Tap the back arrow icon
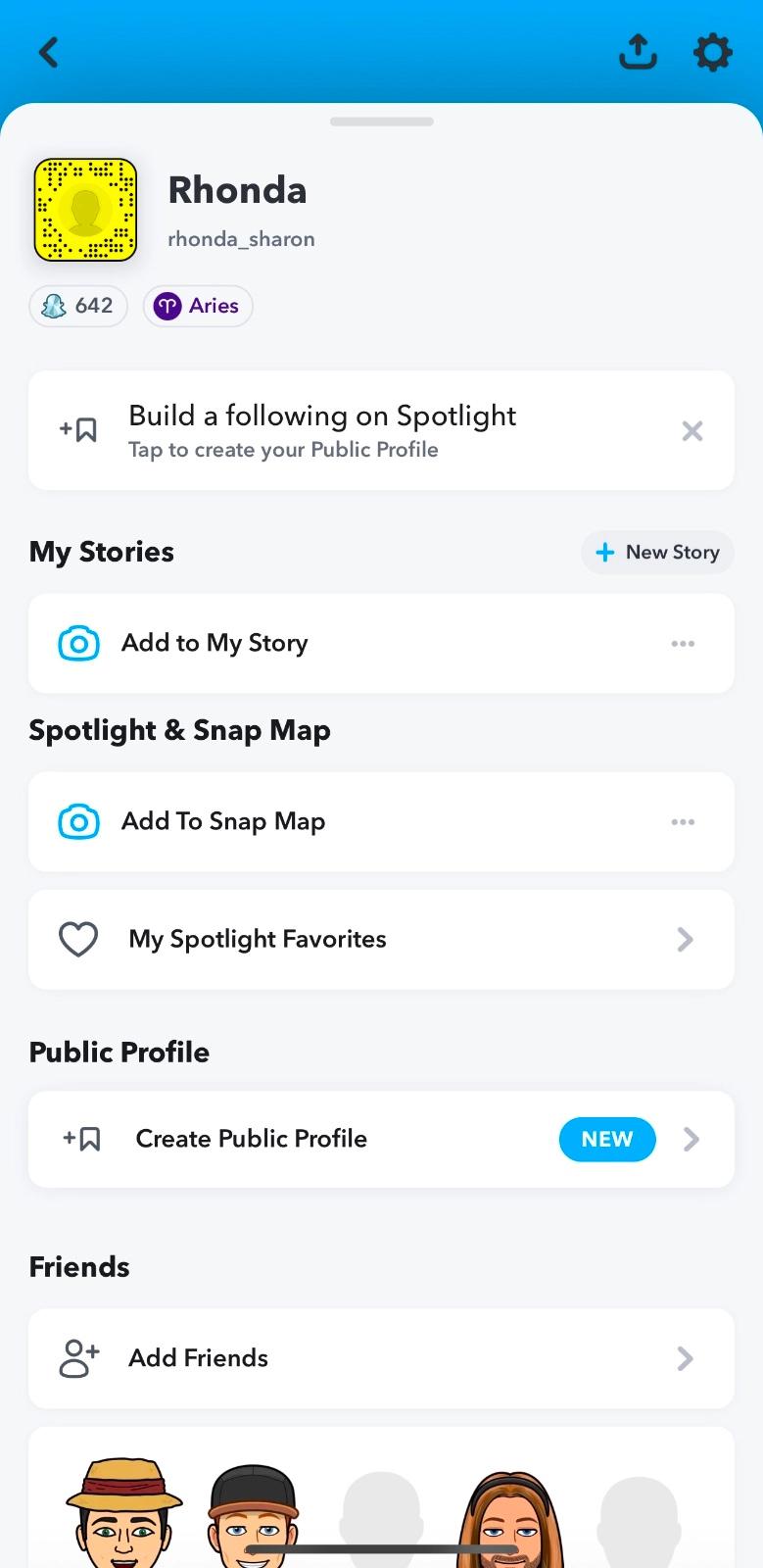 49,52
